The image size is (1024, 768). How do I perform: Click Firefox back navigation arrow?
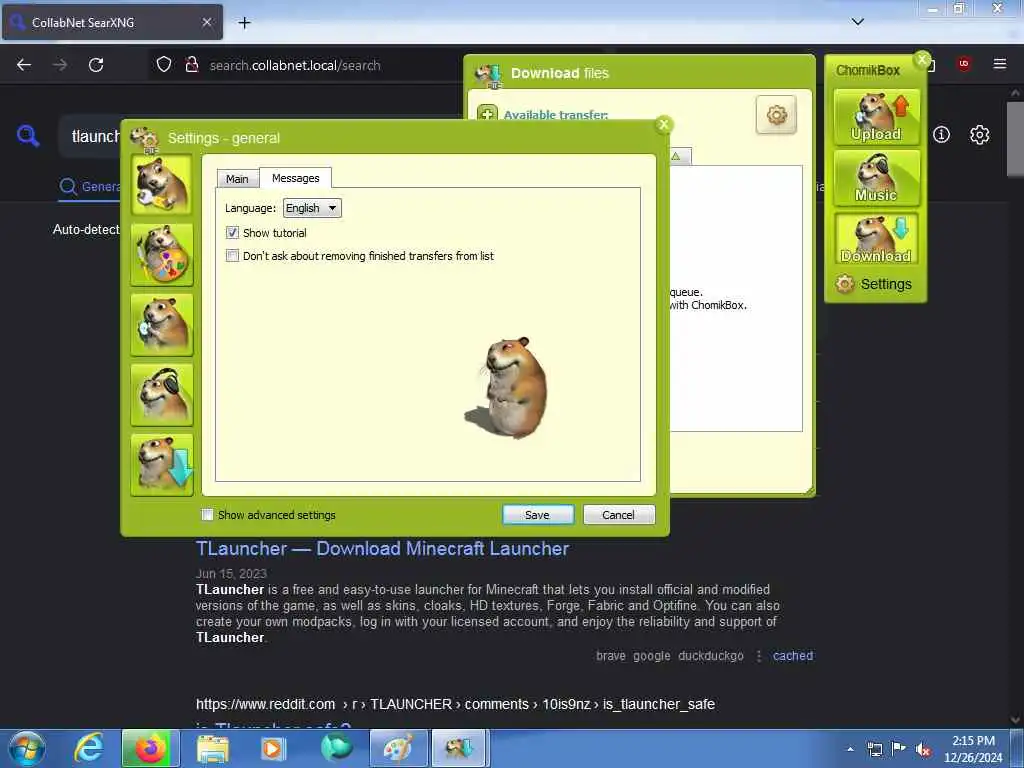coord(24,65)
